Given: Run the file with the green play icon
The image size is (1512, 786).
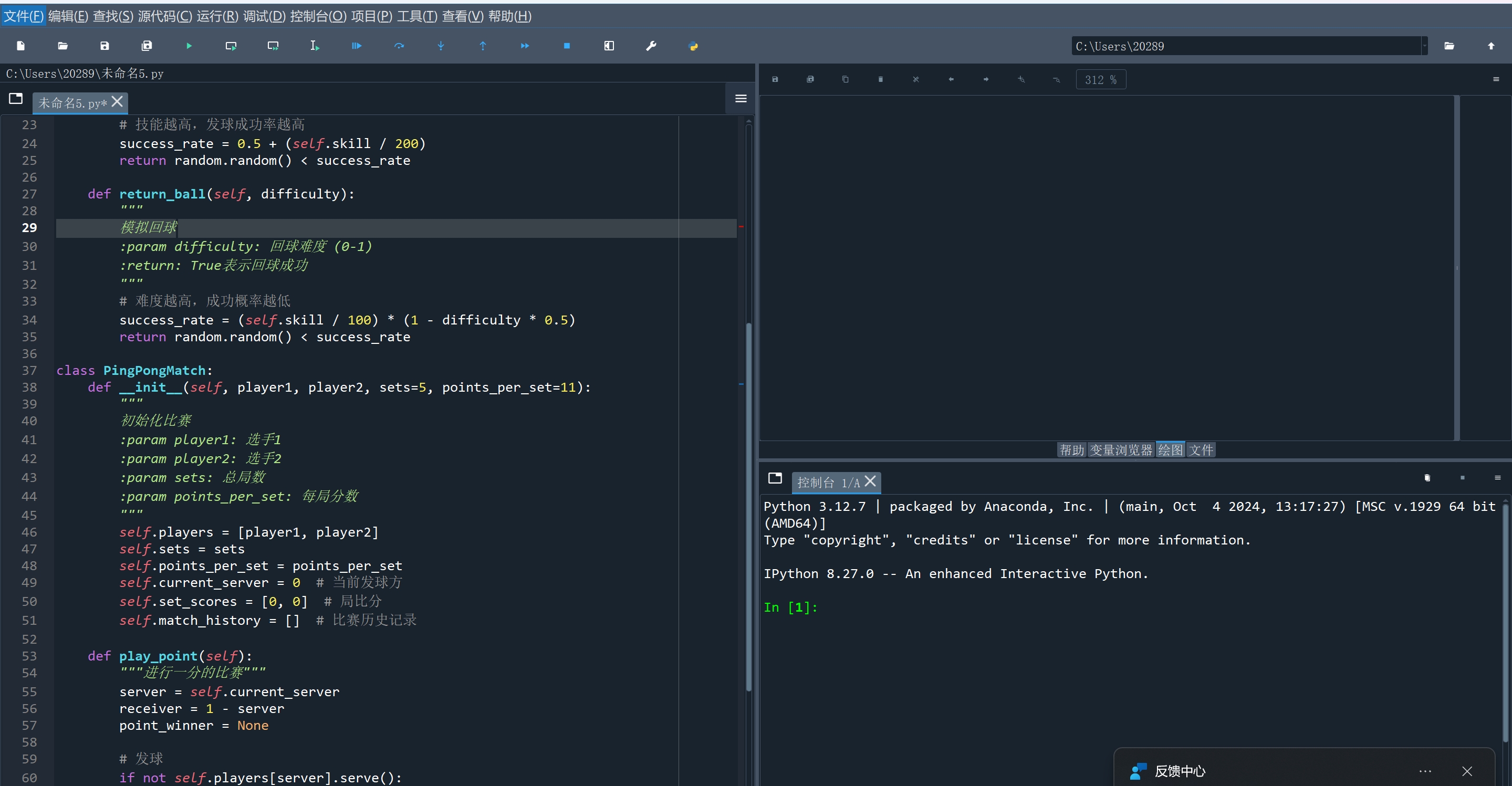Looking at the screenshot, I should (x=189, y=46).
